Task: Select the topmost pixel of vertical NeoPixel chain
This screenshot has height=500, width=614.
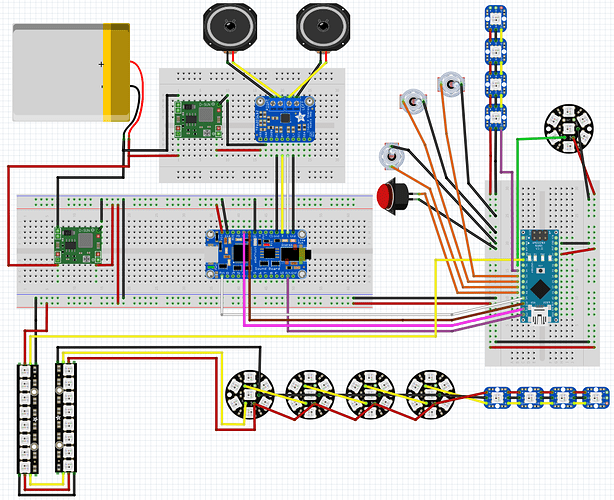Action: coord(496,18)
